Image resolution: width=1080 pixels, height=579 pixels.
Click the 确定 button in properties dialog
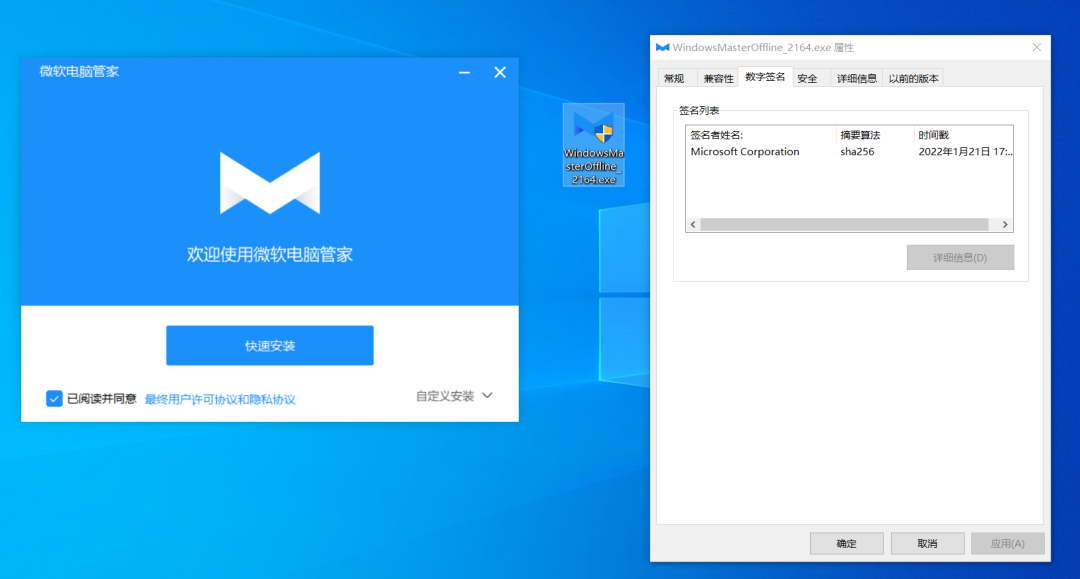tap(847, 543)
